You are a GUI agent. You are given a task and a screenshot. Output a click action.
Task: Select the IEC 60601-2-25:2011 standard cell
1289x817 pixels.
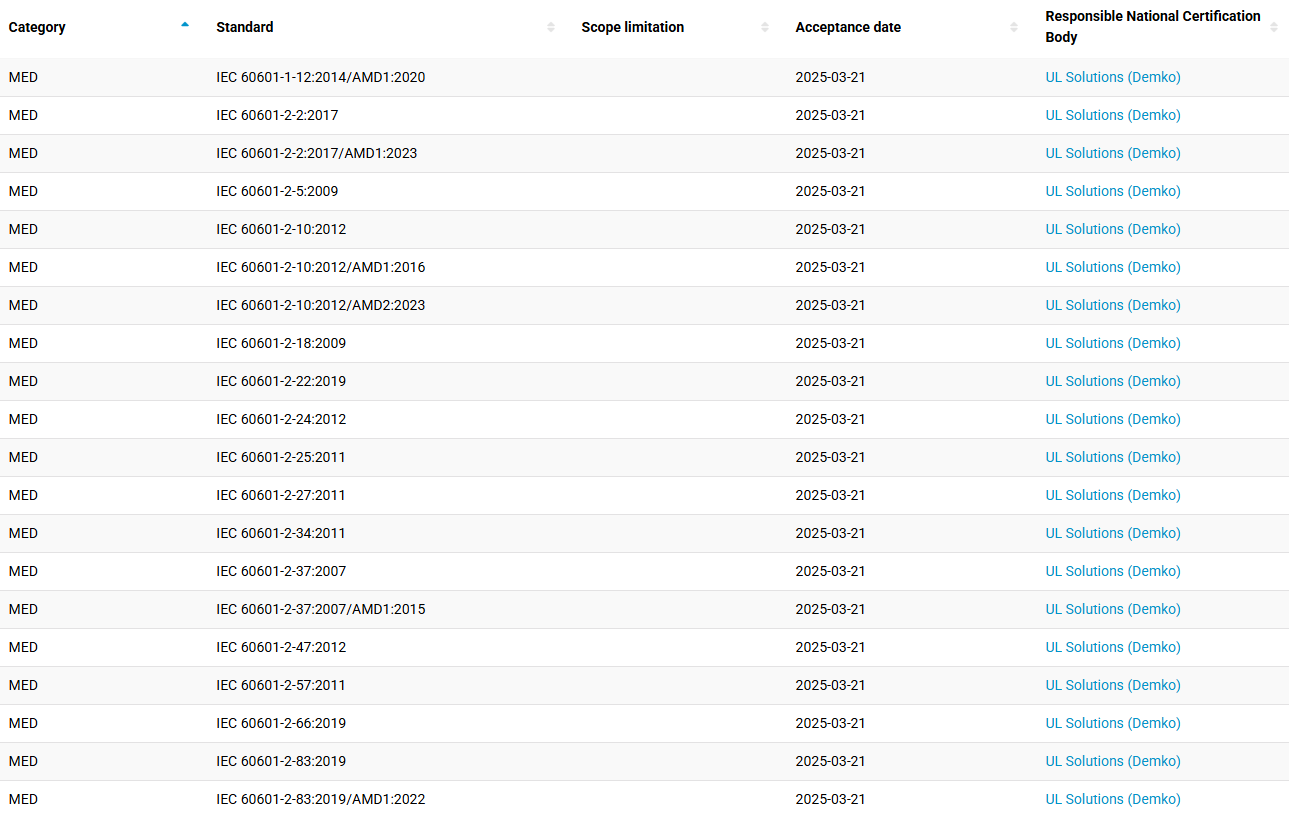click(x=281, y=457)
